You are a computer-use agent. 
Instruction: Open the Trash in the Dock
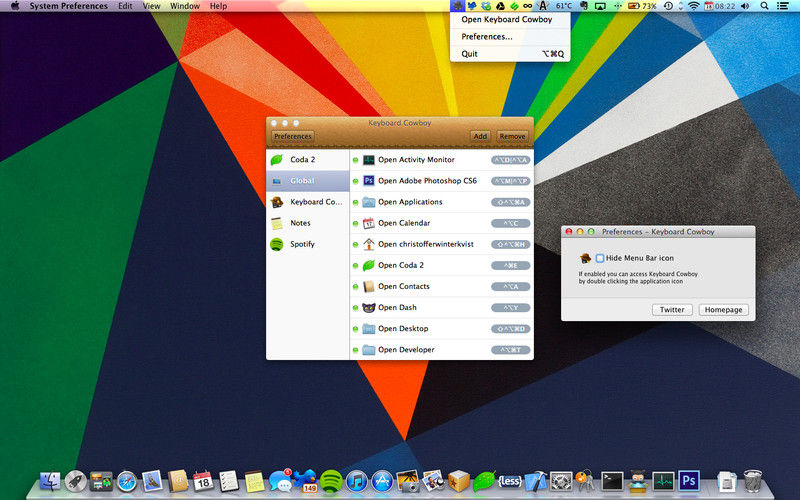pyautogui.click(x=753, y=481)
